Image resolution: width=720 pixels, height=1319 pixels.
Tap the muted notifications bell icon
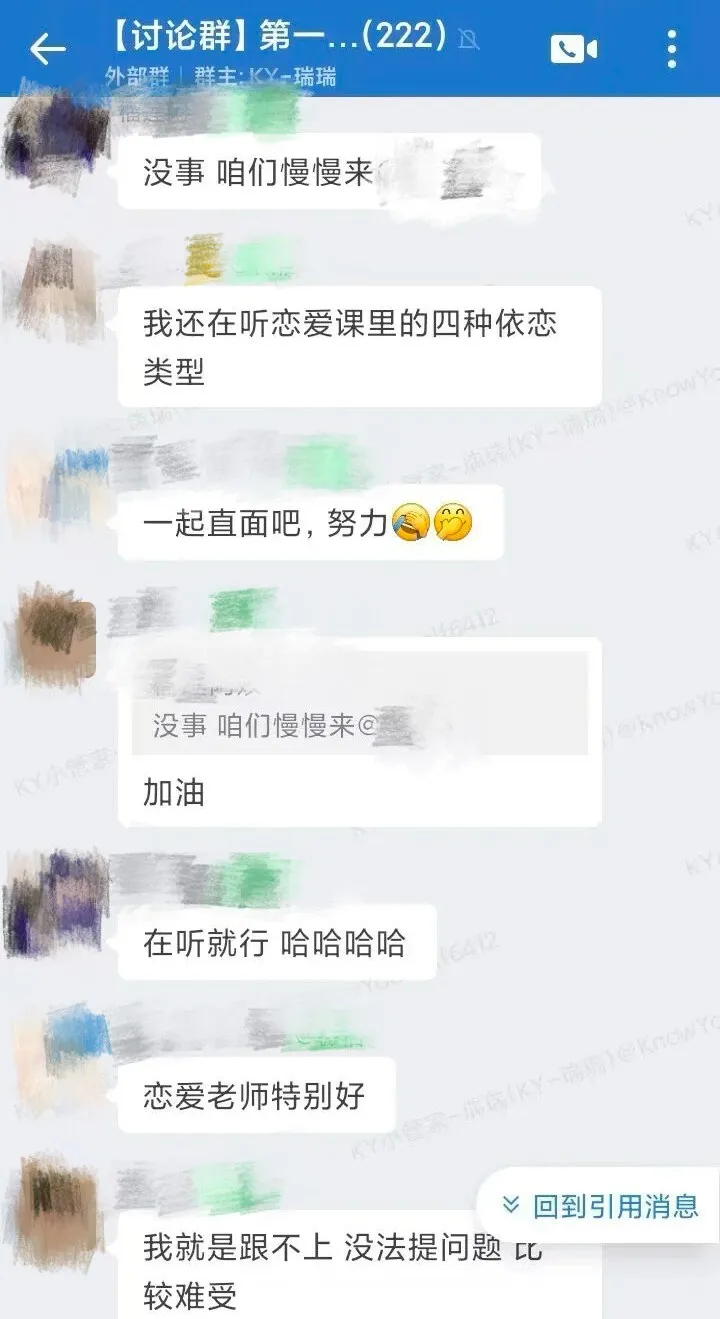click(x=467, y=40)
